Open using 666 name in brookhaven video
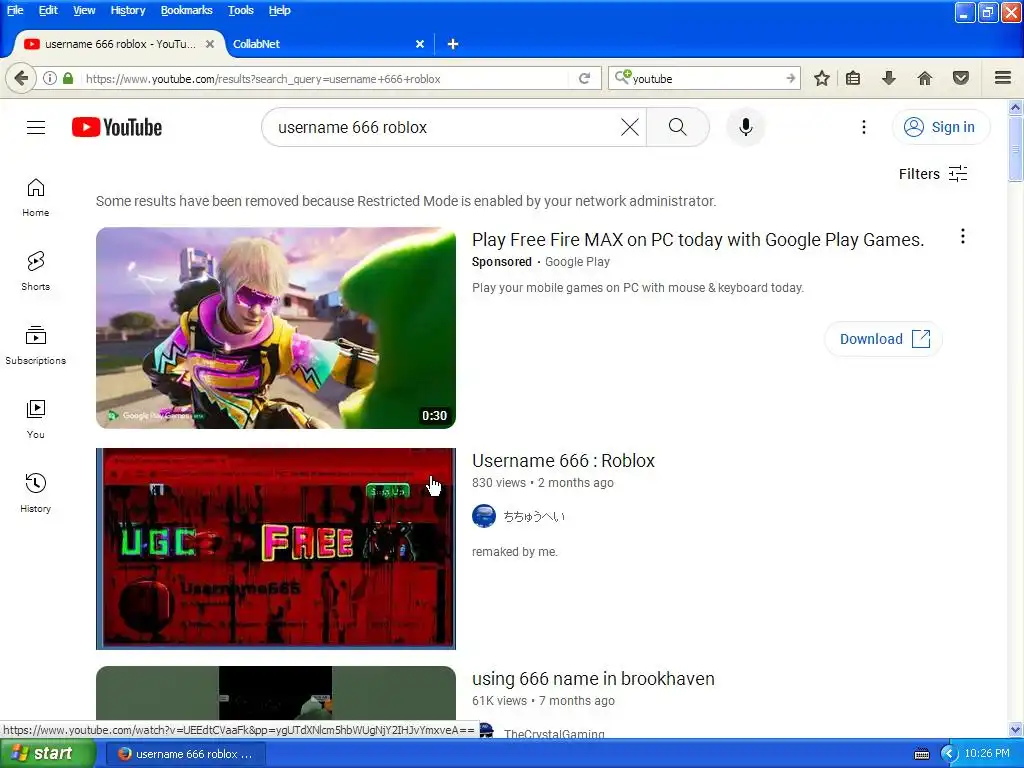The height and width of the screenshot is (768, 1024). point(593,679)
